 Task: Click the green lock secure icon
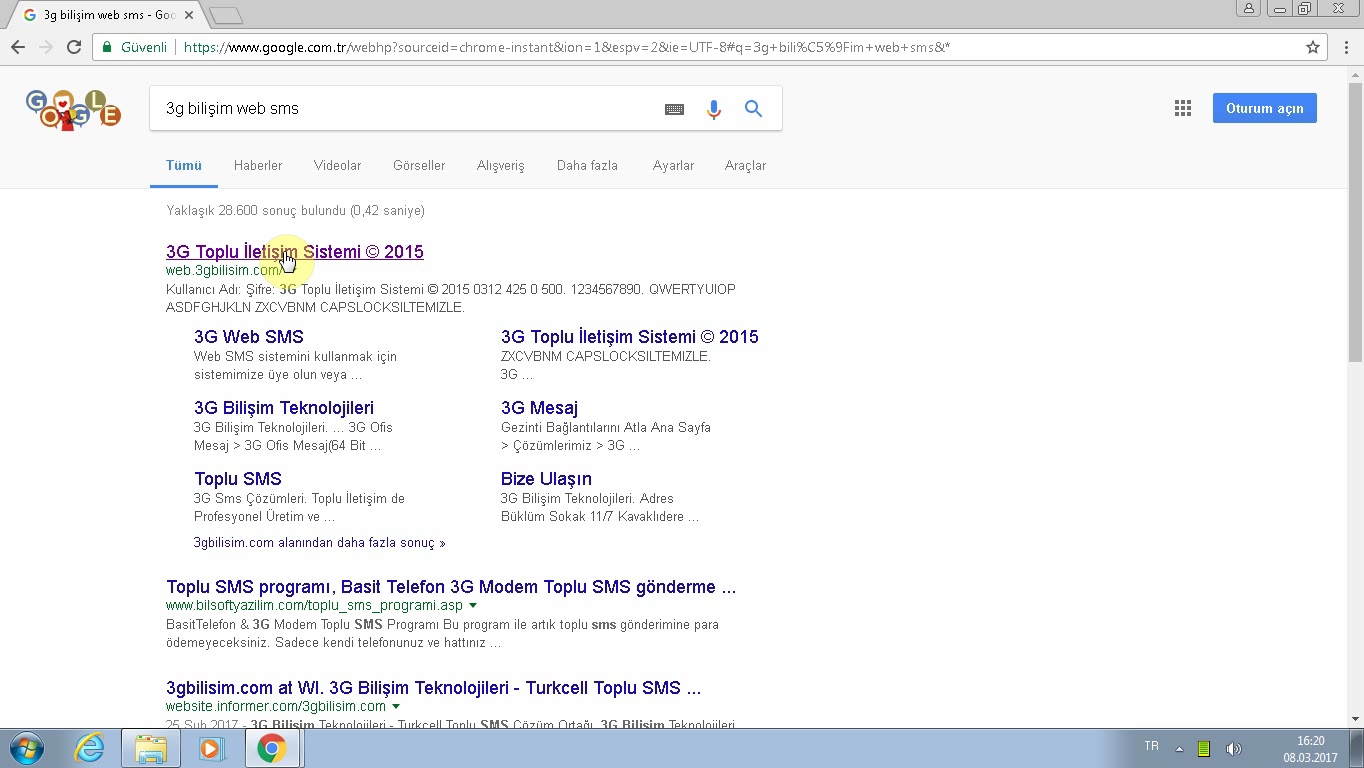pos(107,47)
